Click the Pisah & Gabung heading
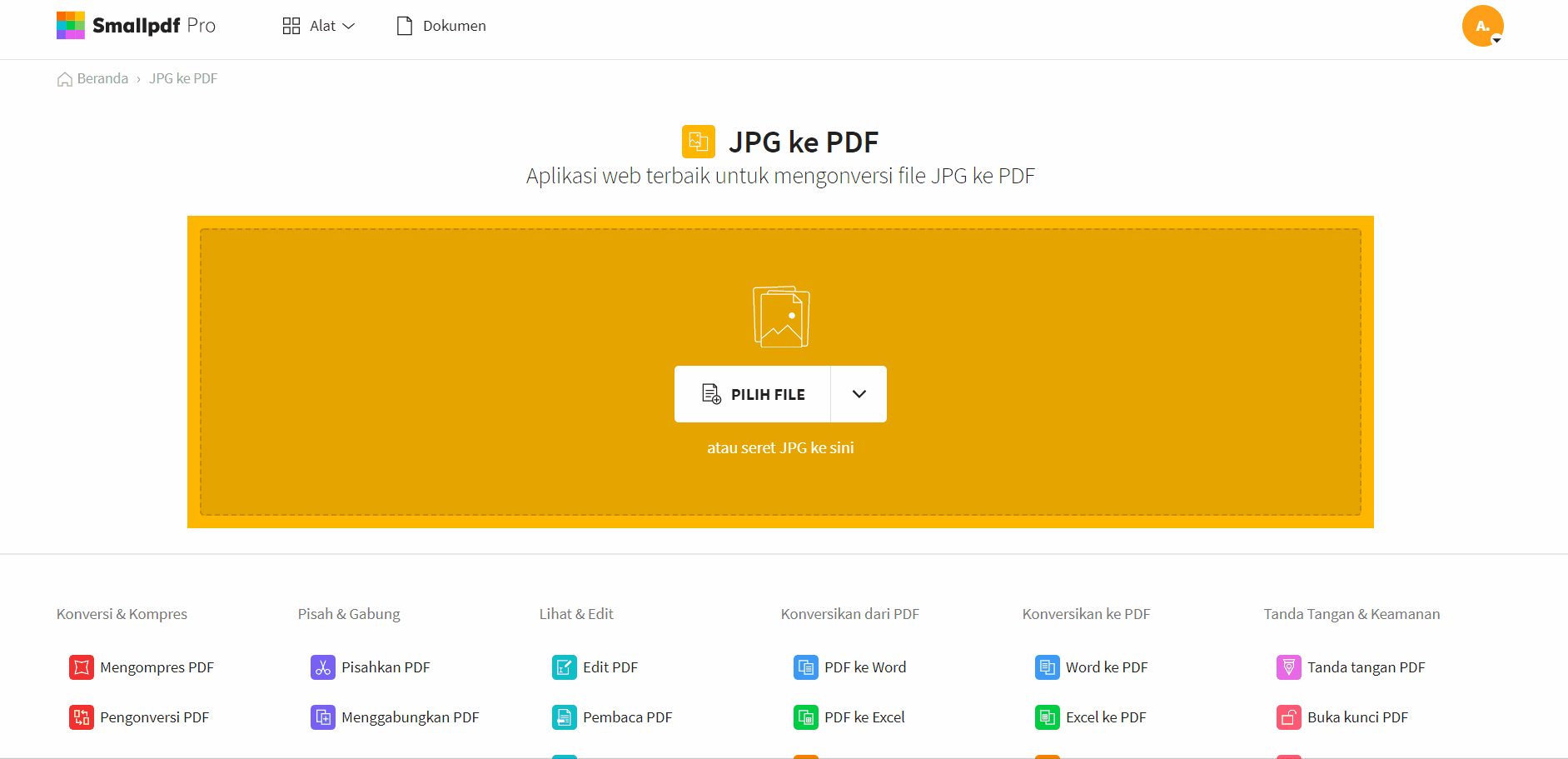 pos(349,614)
